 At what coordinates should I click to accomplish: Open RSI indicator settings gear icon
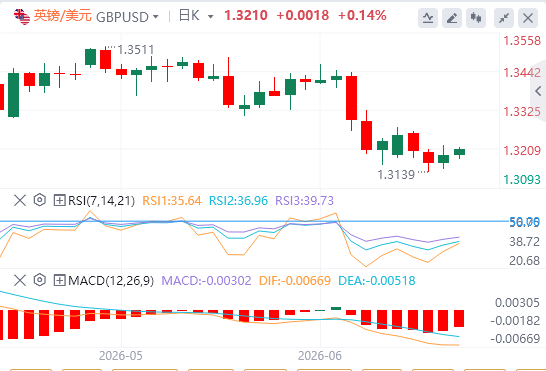point(40,200)
